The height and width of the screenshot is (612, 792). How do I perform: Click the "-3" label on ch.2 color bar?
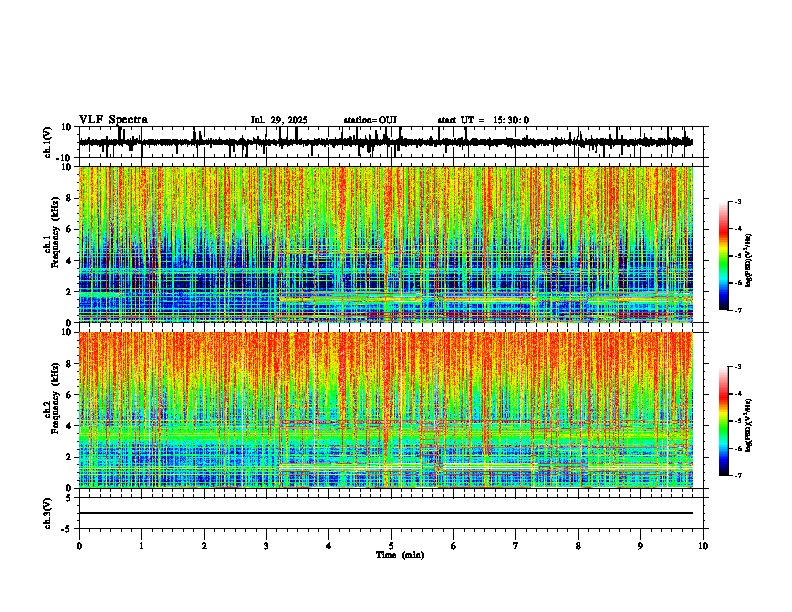point(737,367)
